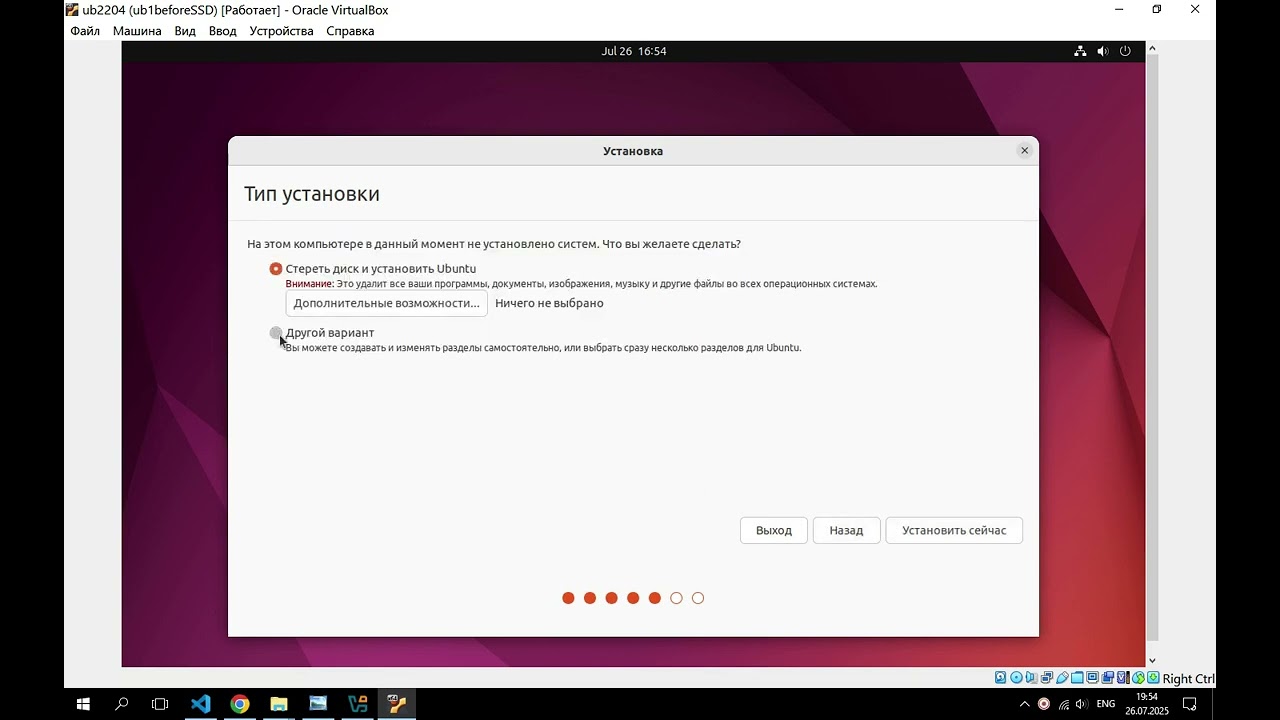This screenshot has height=720, width=1280.
Task: Click VirtualBox audio status icon
Action: 1031,678
